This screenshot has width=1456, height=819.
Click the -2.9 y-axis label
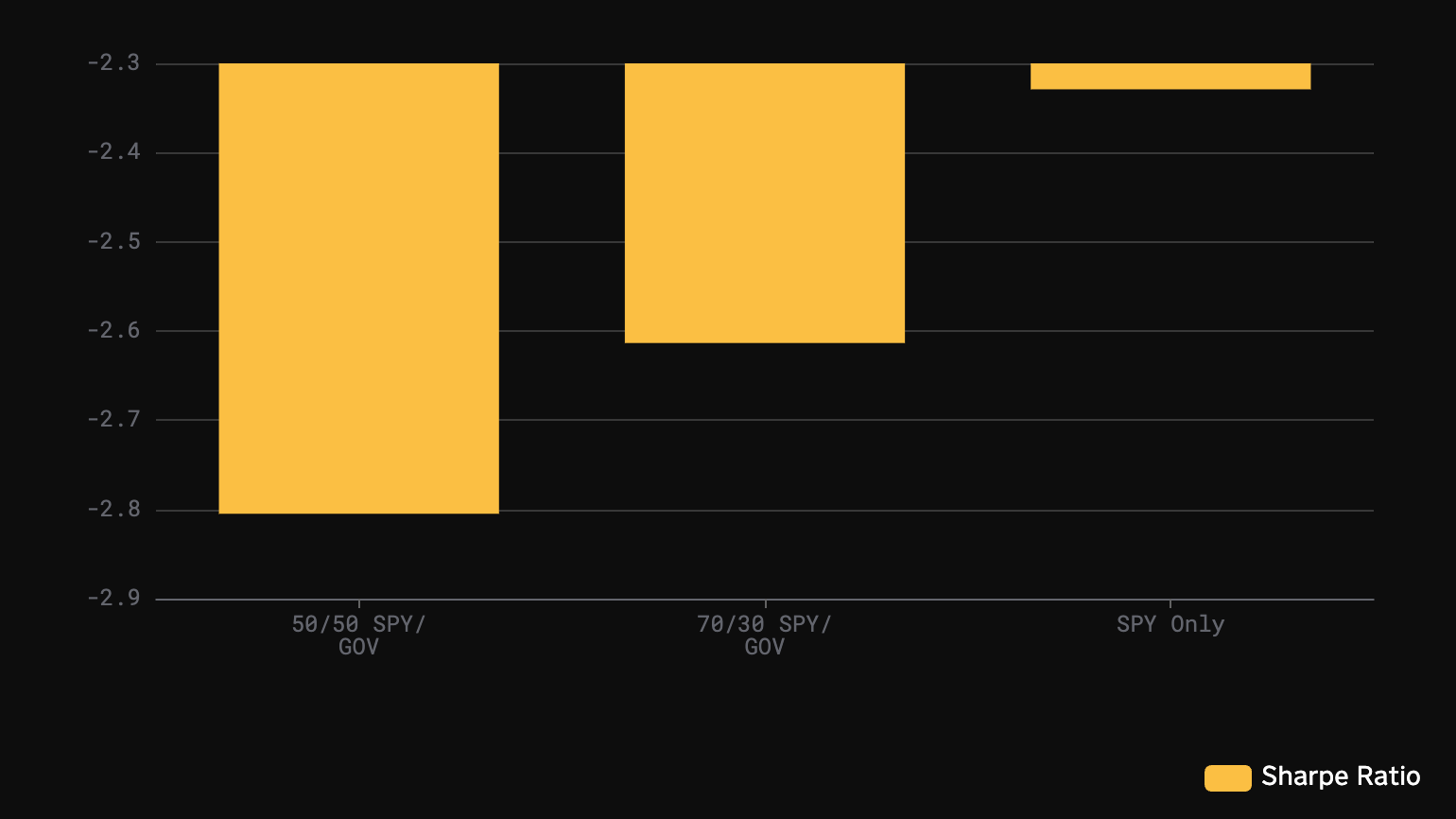[113, 598]
